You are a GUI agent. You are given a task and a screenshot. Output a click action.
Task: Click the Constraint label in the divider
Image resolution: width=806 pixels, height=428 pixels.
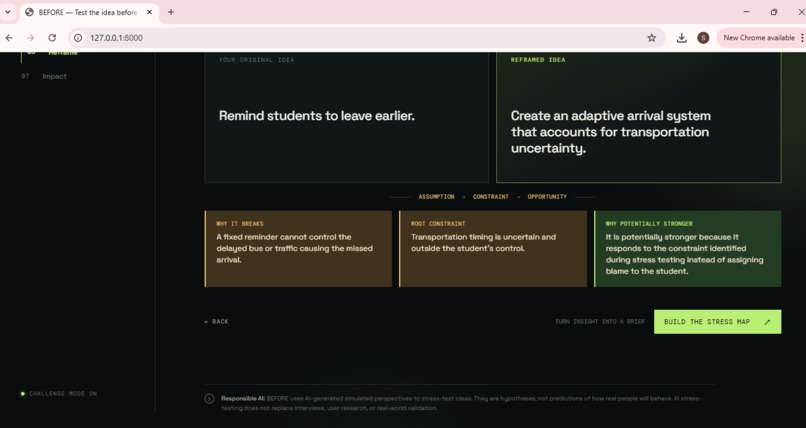[490, 197]
